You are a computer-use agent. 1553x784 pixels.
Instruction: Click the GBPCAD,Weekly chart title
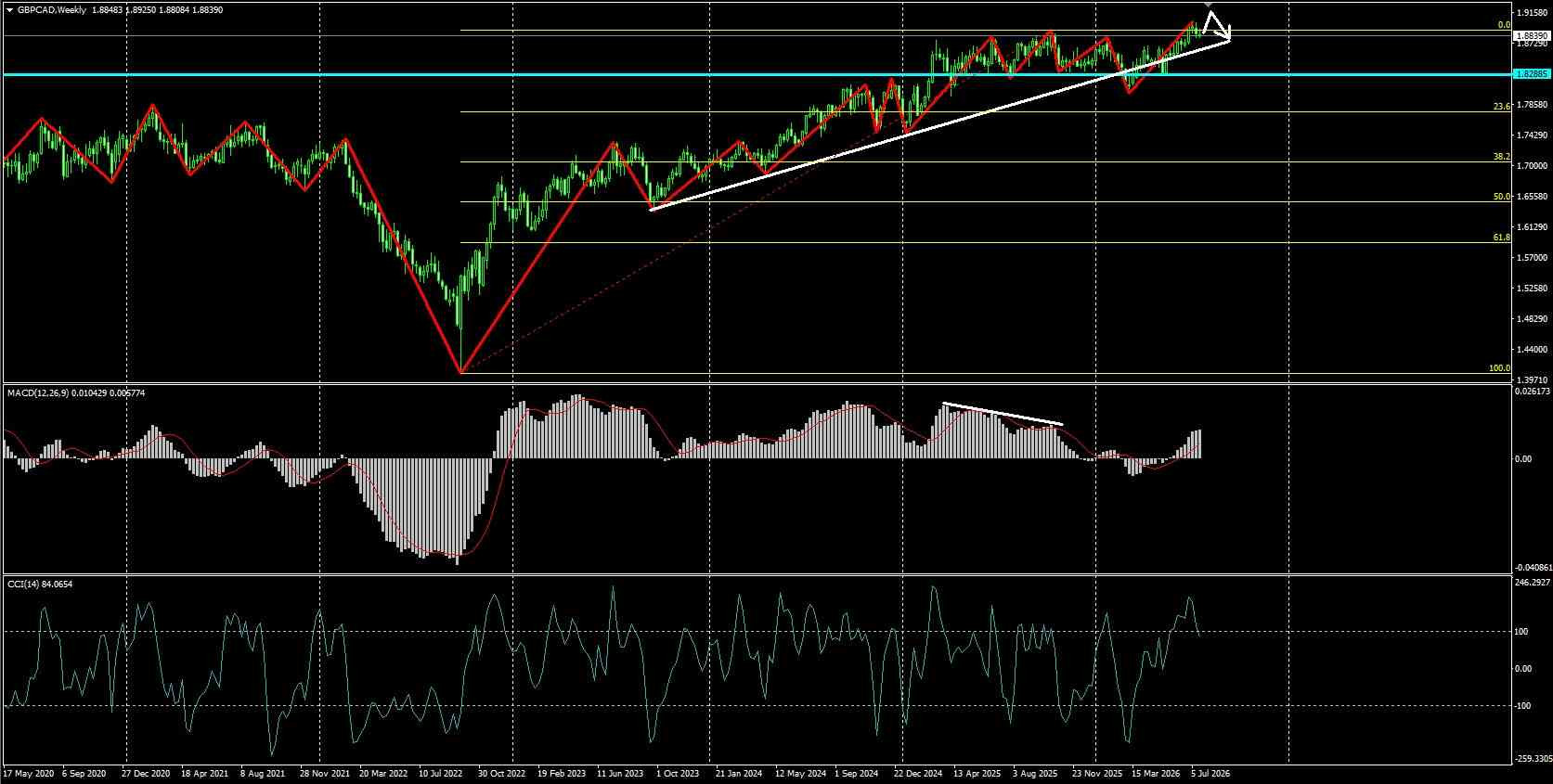click(x=53, y=9)
